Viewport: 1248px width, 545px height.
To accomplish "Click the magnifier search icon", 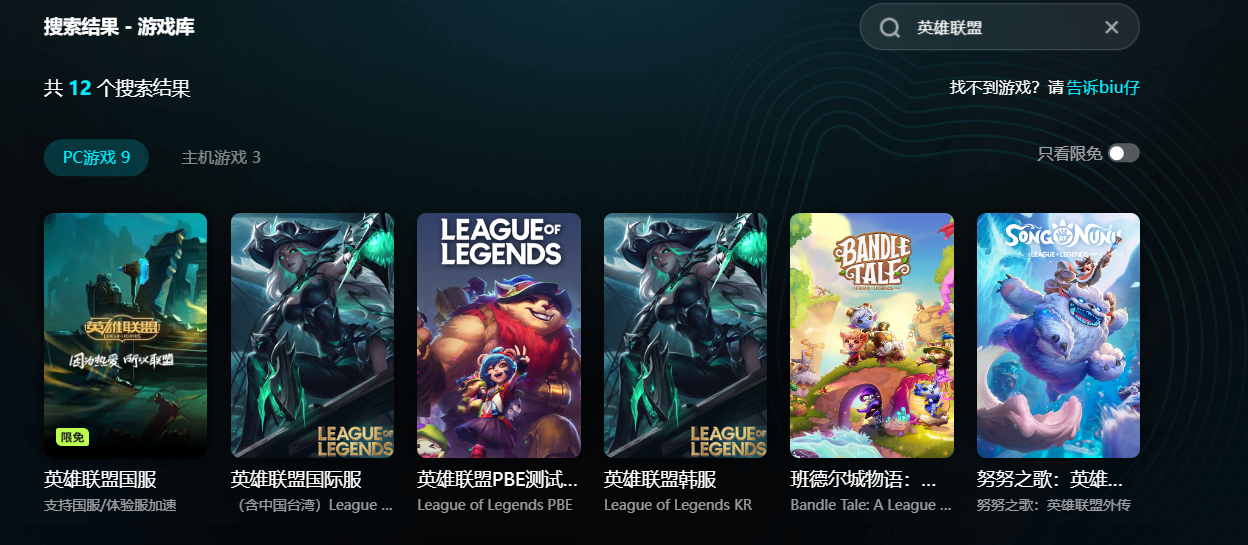I will pyautogui.click(x=890, y=28).
